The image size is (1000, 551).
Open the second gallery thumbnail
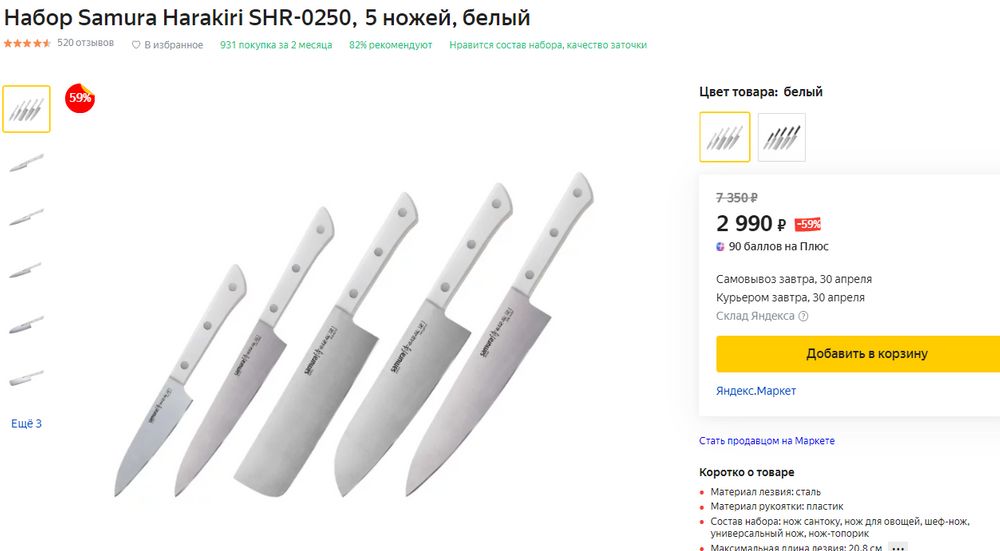[26, 163]
